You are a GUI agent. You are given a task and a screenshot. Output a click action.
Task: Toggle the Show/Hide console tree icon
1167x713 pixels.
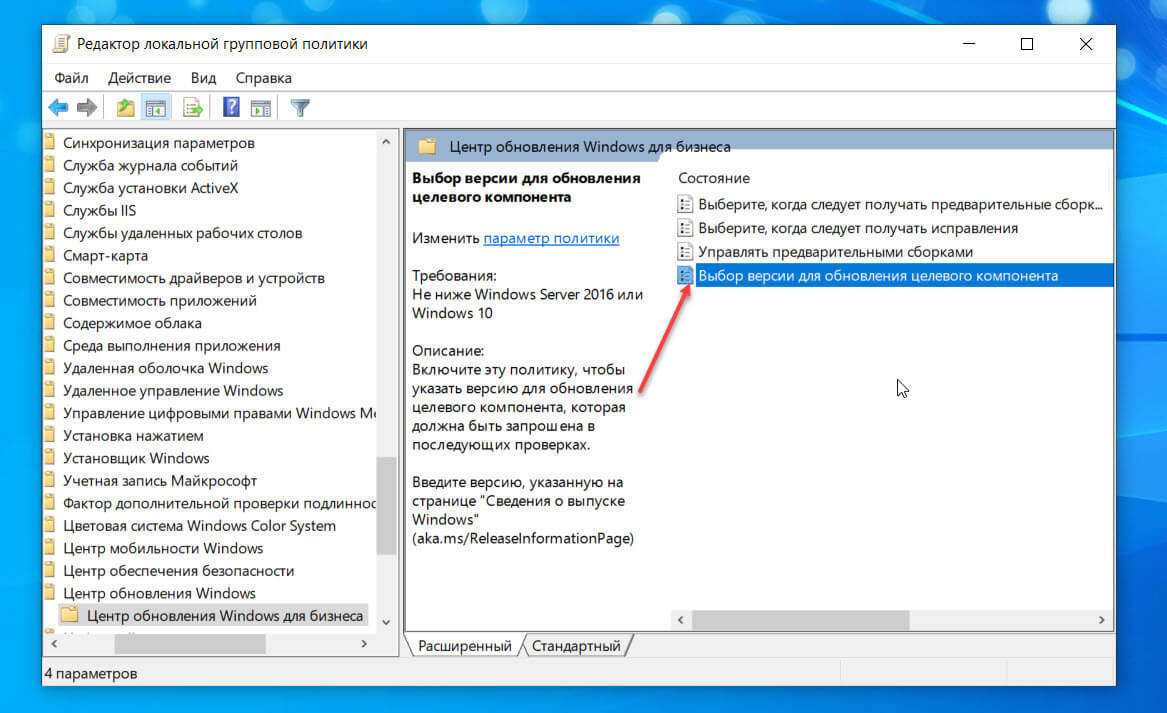point(156,108)
